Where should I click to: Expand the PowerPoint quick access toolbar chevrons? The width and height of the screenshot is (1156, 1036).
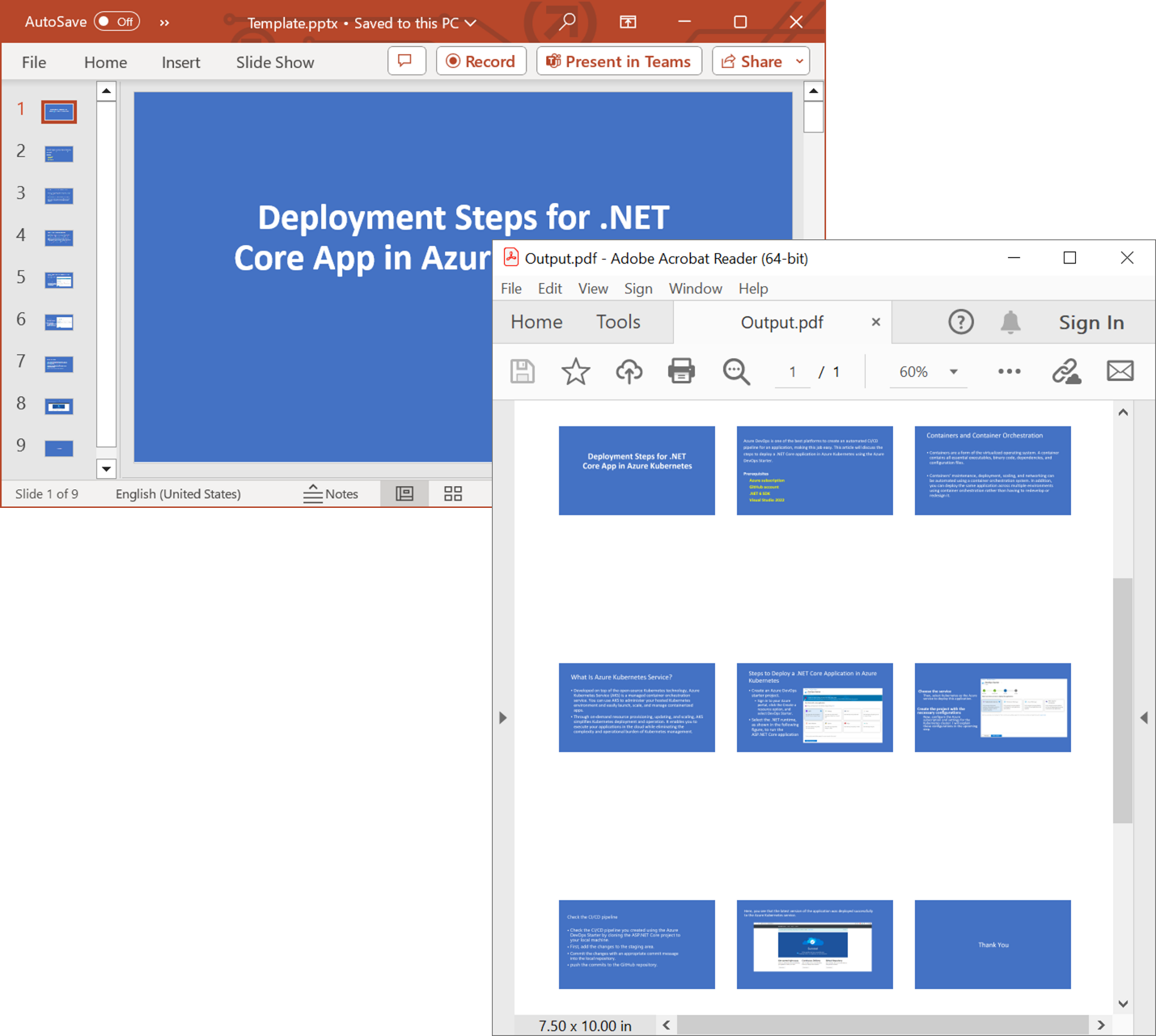tap(164, 23)
